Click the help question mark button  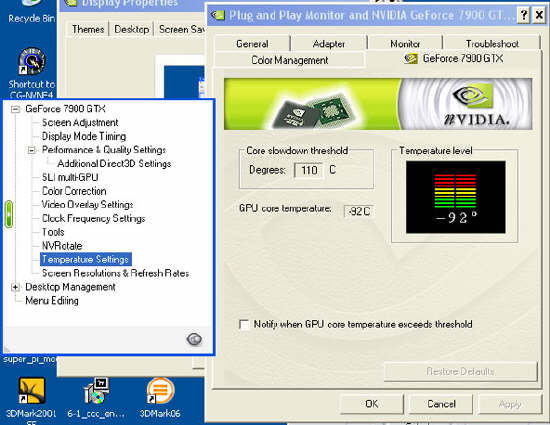point(523,15)
